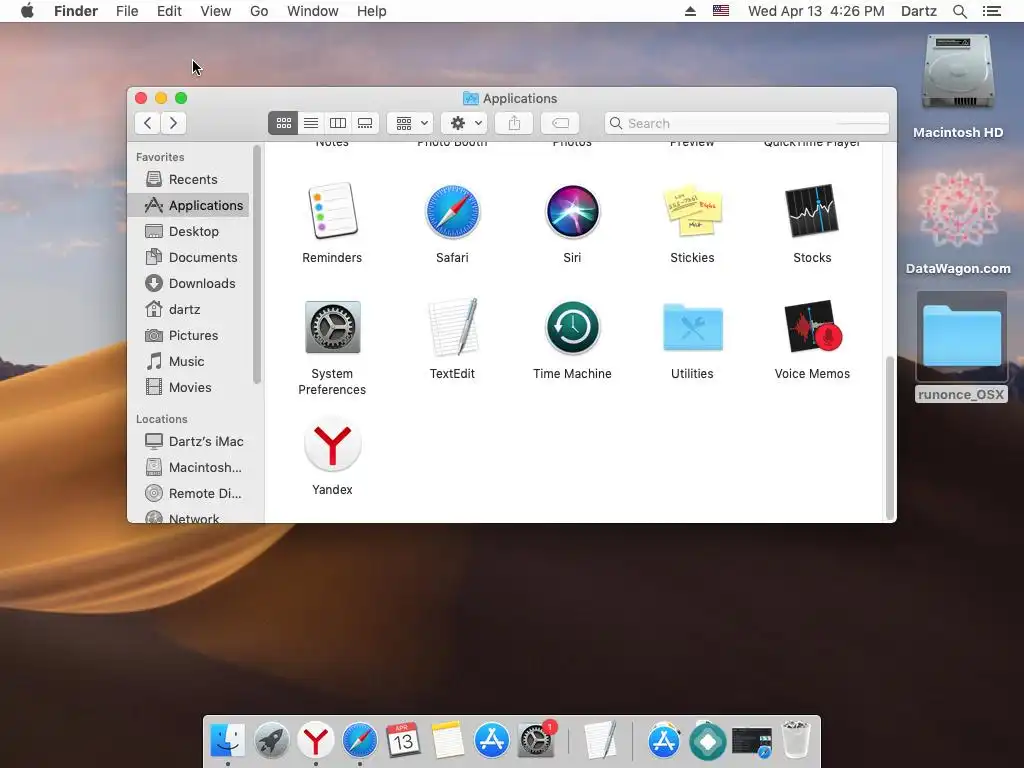Open the Apple menu
1024x768 pixels.
pyautogui.click(x=27, y=11)
